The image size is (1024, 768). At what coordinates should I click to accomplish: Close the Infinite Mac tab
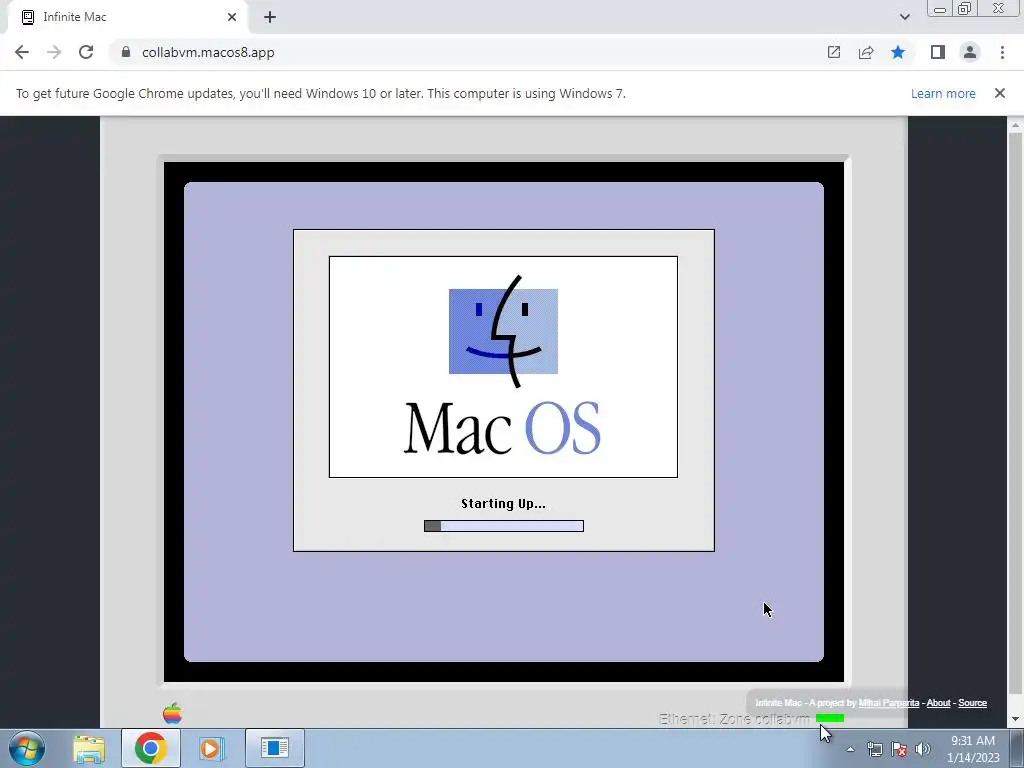click(232, 17)
